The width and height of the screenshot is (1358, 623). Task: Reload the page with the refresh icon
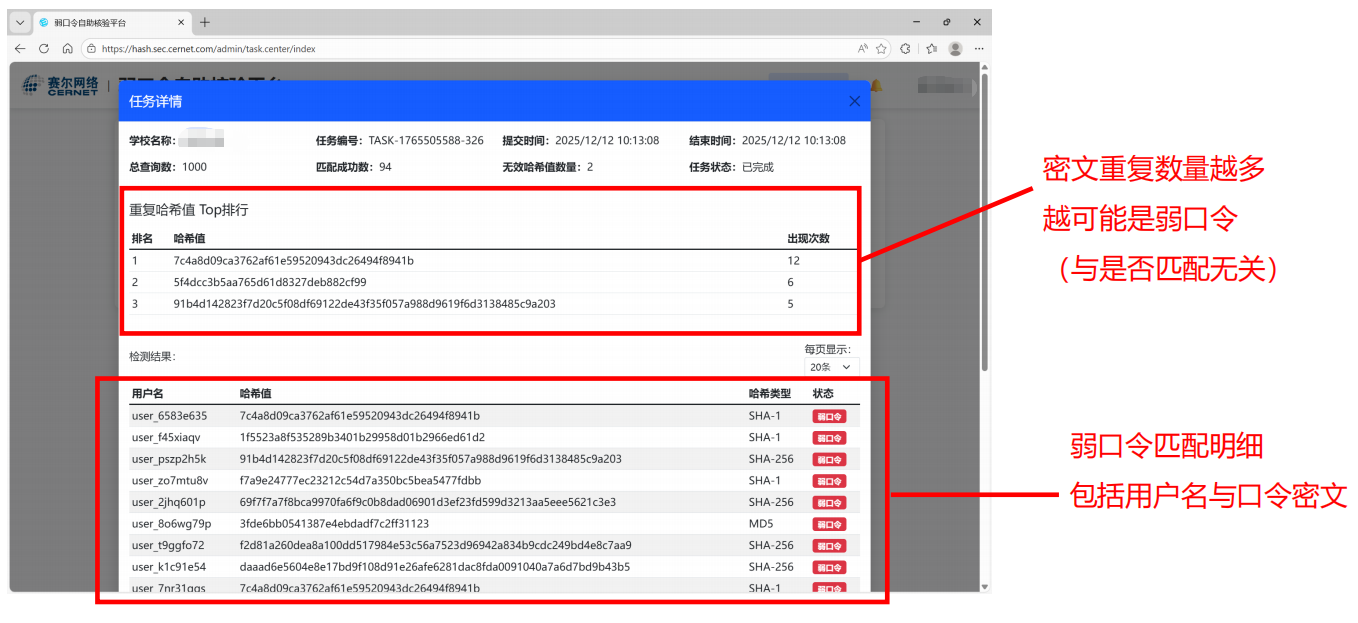[x=44, y=48]
